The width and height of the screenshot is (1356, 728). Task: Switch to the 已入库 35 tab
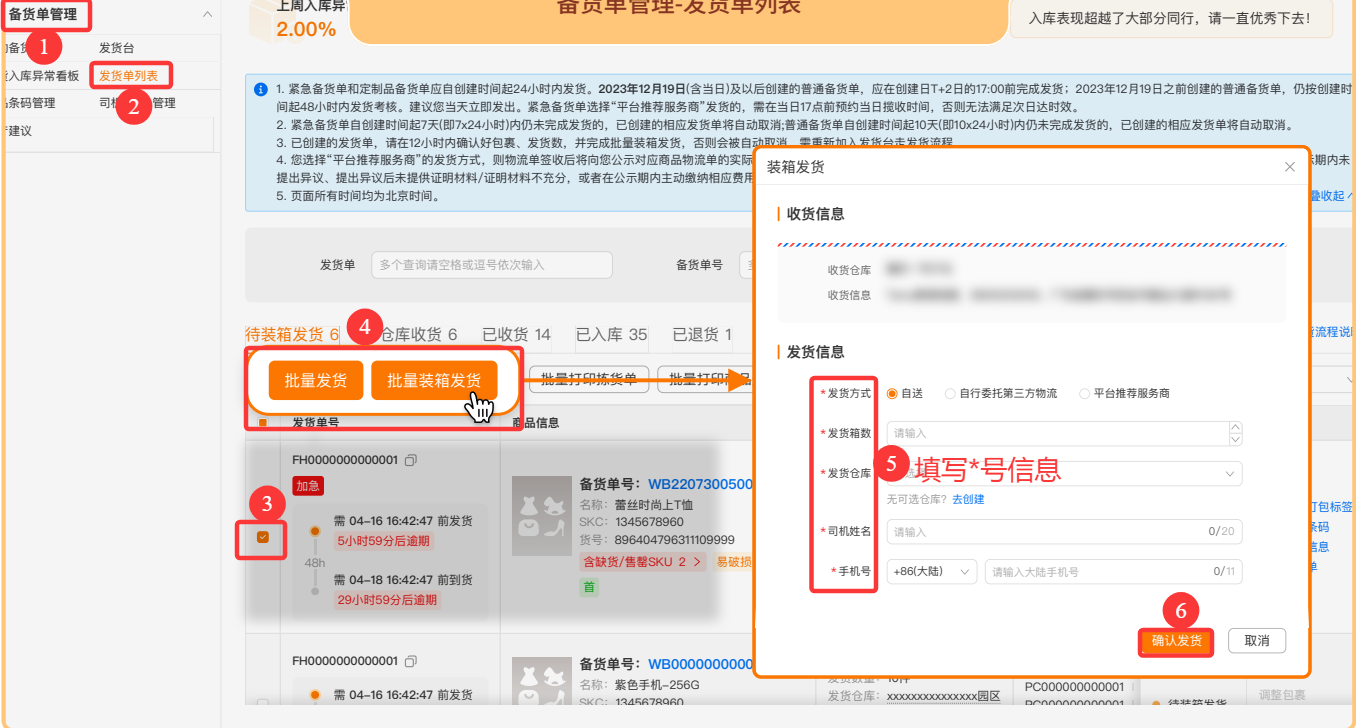click(611, 335)
